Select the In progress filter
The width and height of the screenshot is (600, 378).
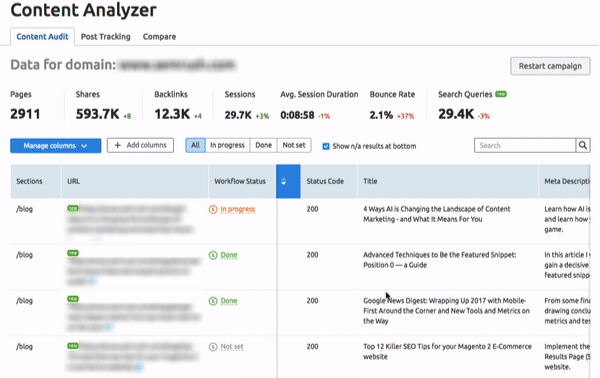[227, 145]
